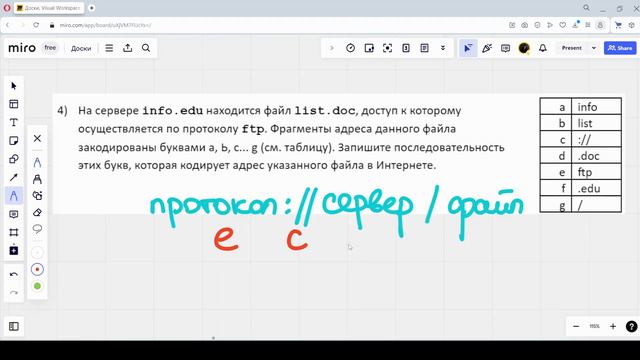Click the Share button
Image resolution: width=640 pixels, height=360 pixels.
[620, 48]
